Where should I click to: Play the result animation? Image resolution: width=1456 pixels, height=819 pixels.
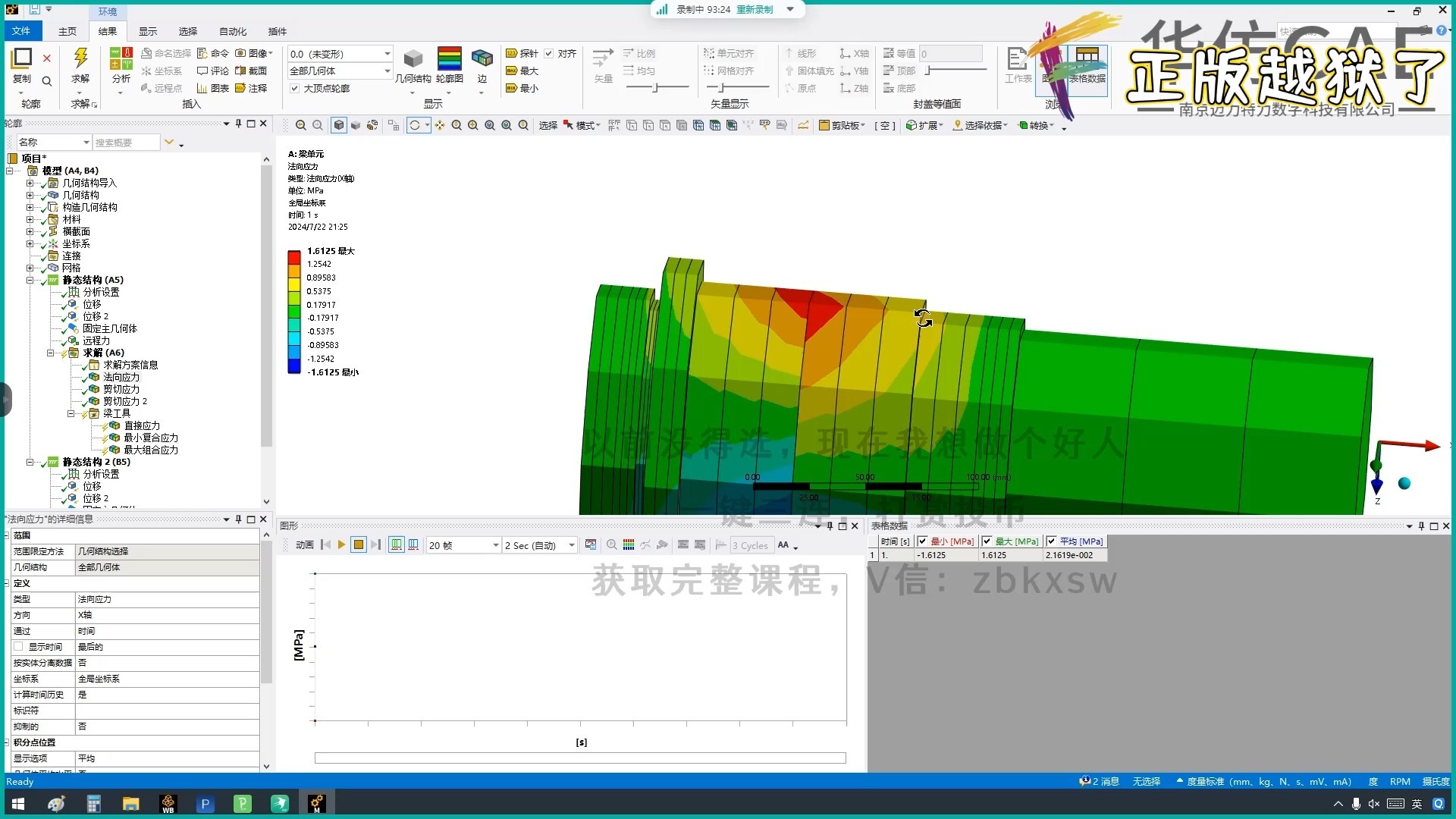pos(341,544)
